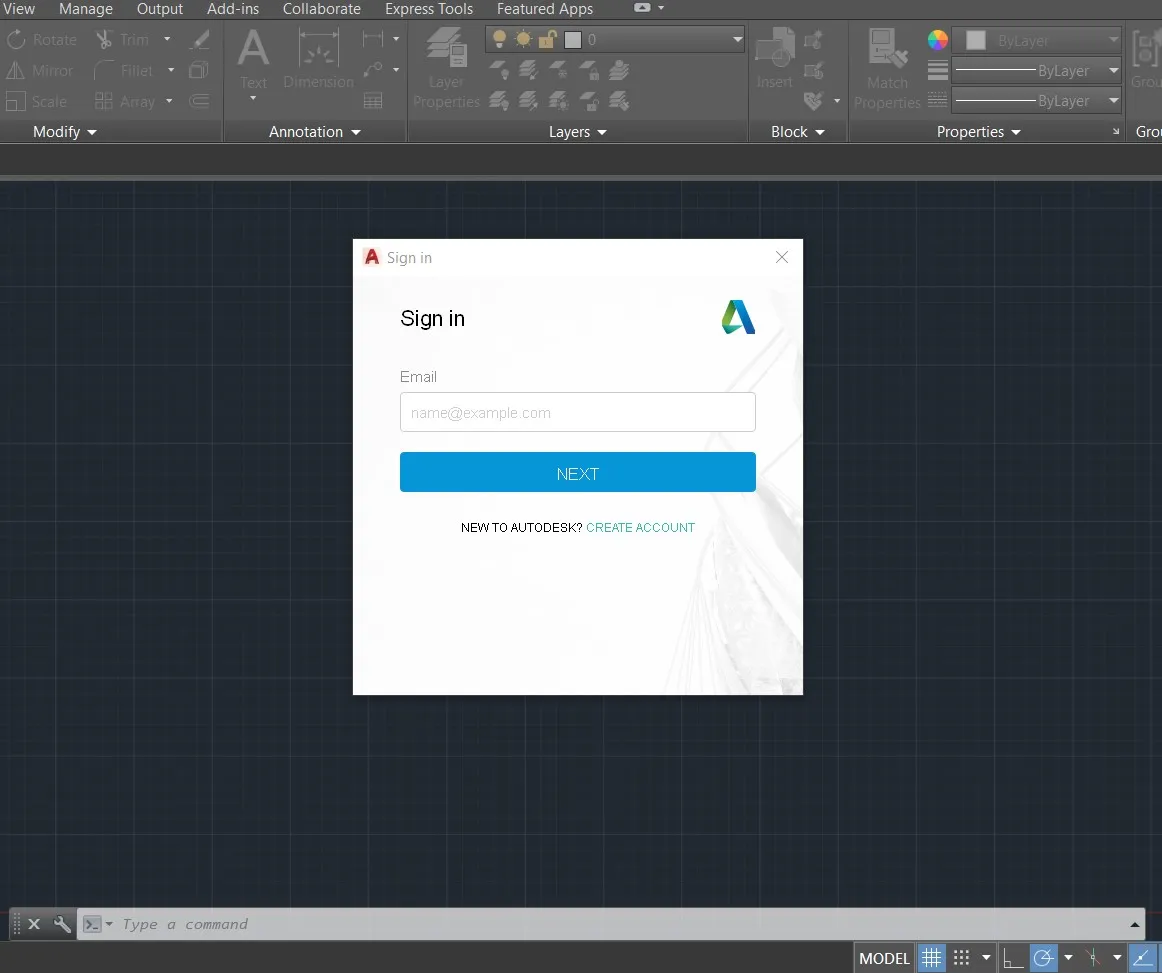1162x973 pixels.
Task: Expand the Layers panel
Action: click(577, 131)
